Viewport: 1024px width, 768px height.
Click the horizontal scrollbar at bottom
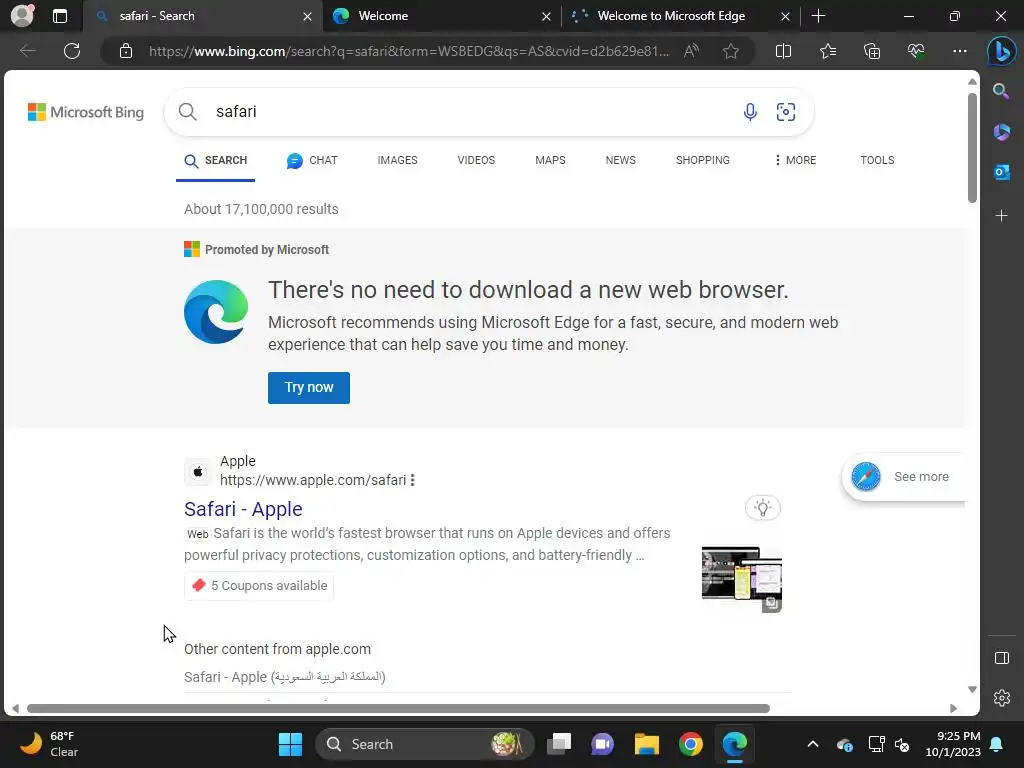point(398,709)
